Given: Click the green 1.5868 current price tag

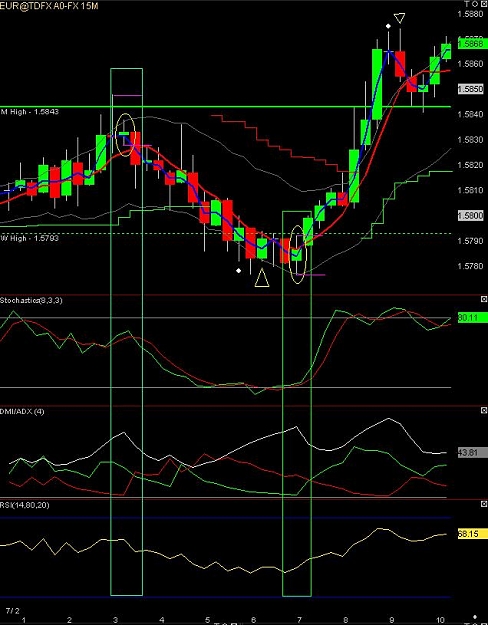Looking at the screenshot, I should point(472,43).
